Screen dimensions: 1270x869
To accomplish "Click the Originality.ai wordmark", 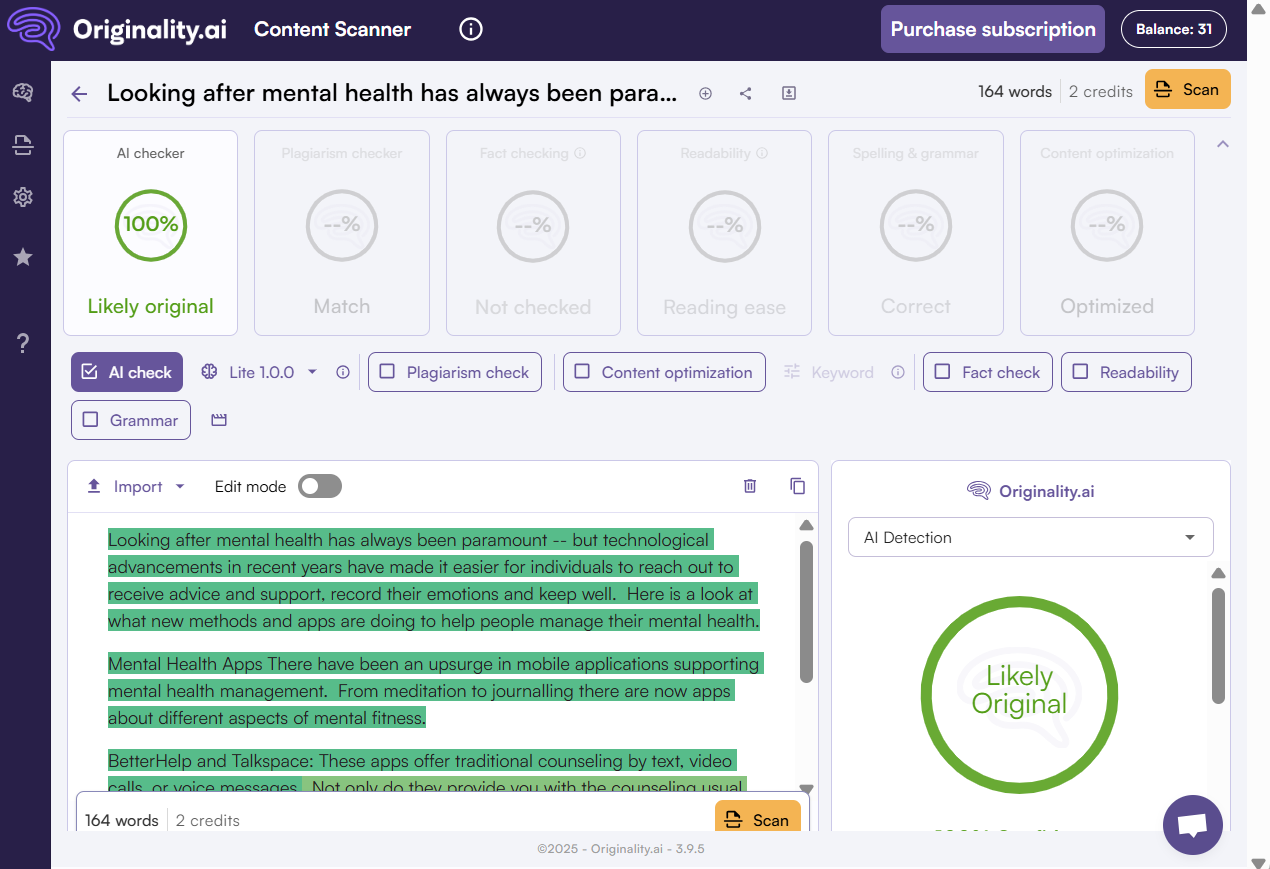I will point(150,29).
